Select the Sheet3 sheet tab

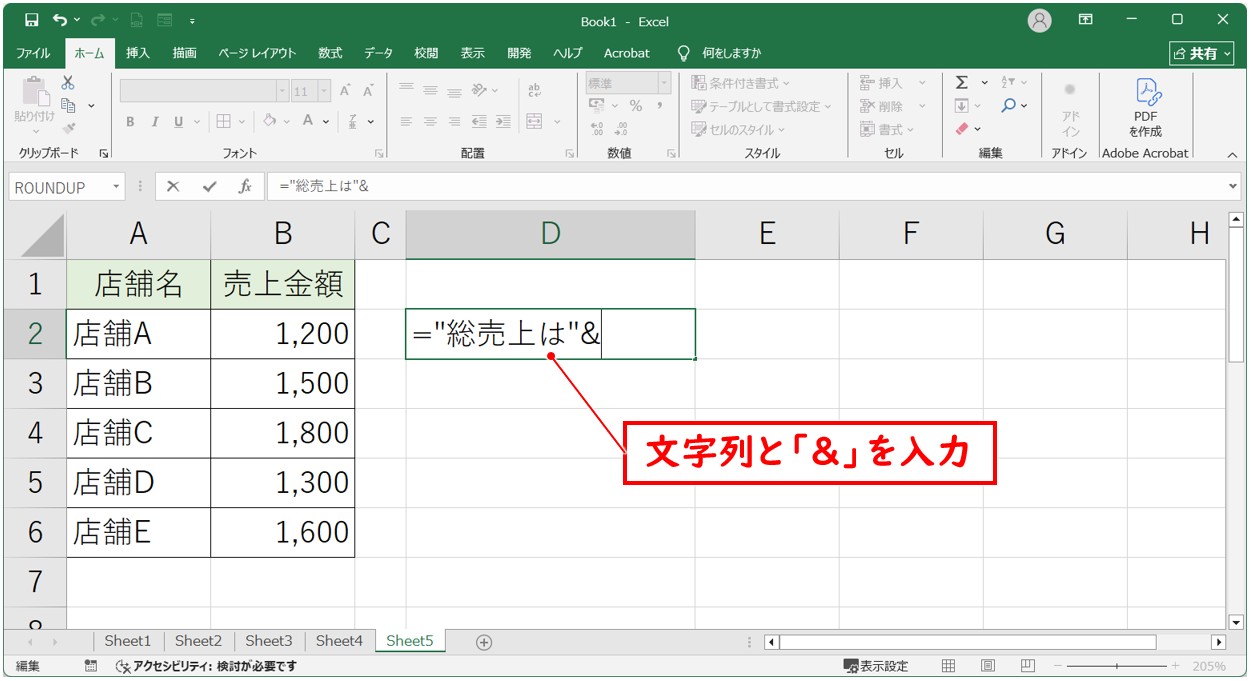(x=268, y=641)
